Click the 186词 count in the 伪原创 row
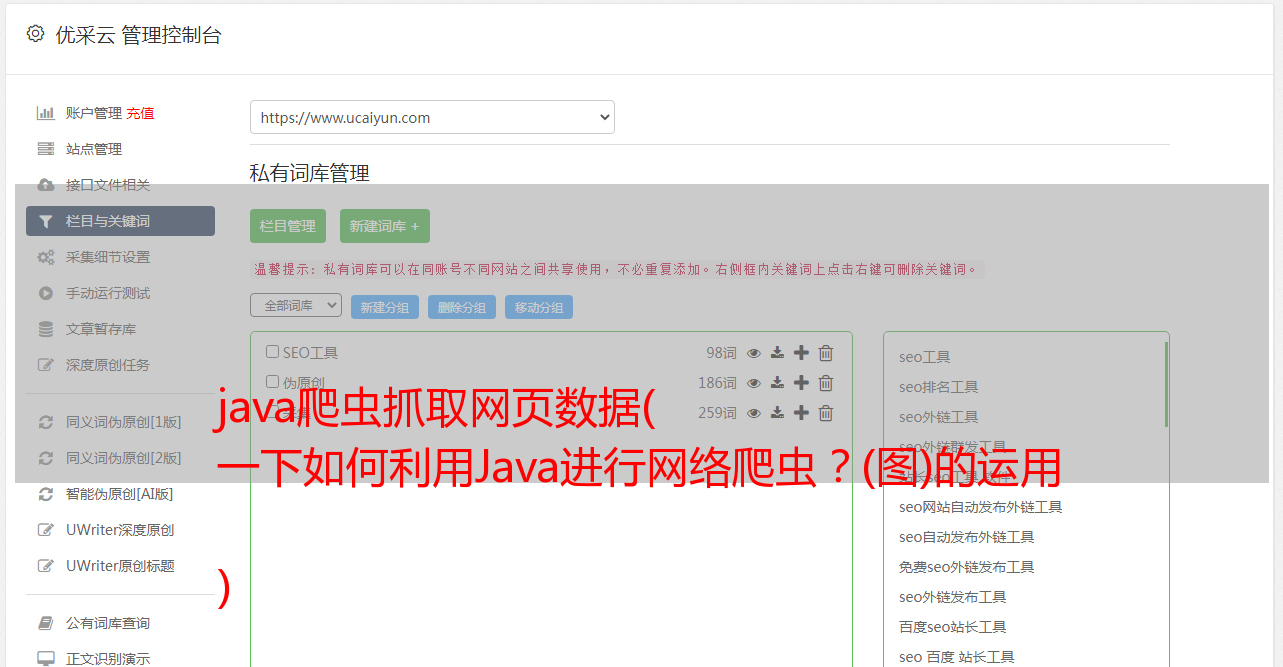 point(717,383)
